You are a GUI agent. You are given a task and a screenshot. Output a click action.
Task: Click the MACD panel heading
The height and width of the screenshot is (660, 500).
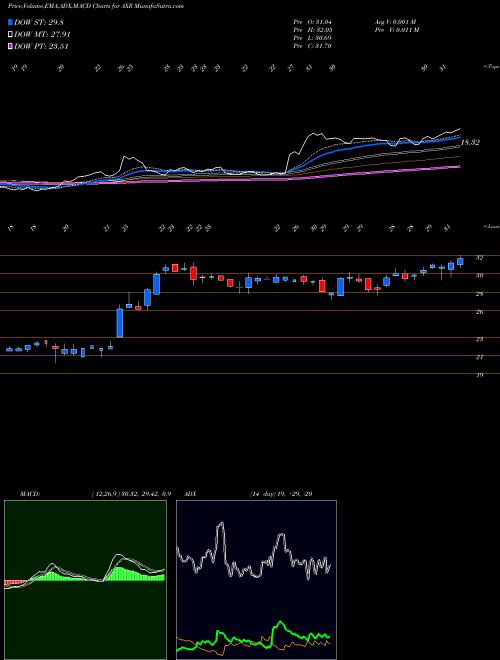pos(30,494)
